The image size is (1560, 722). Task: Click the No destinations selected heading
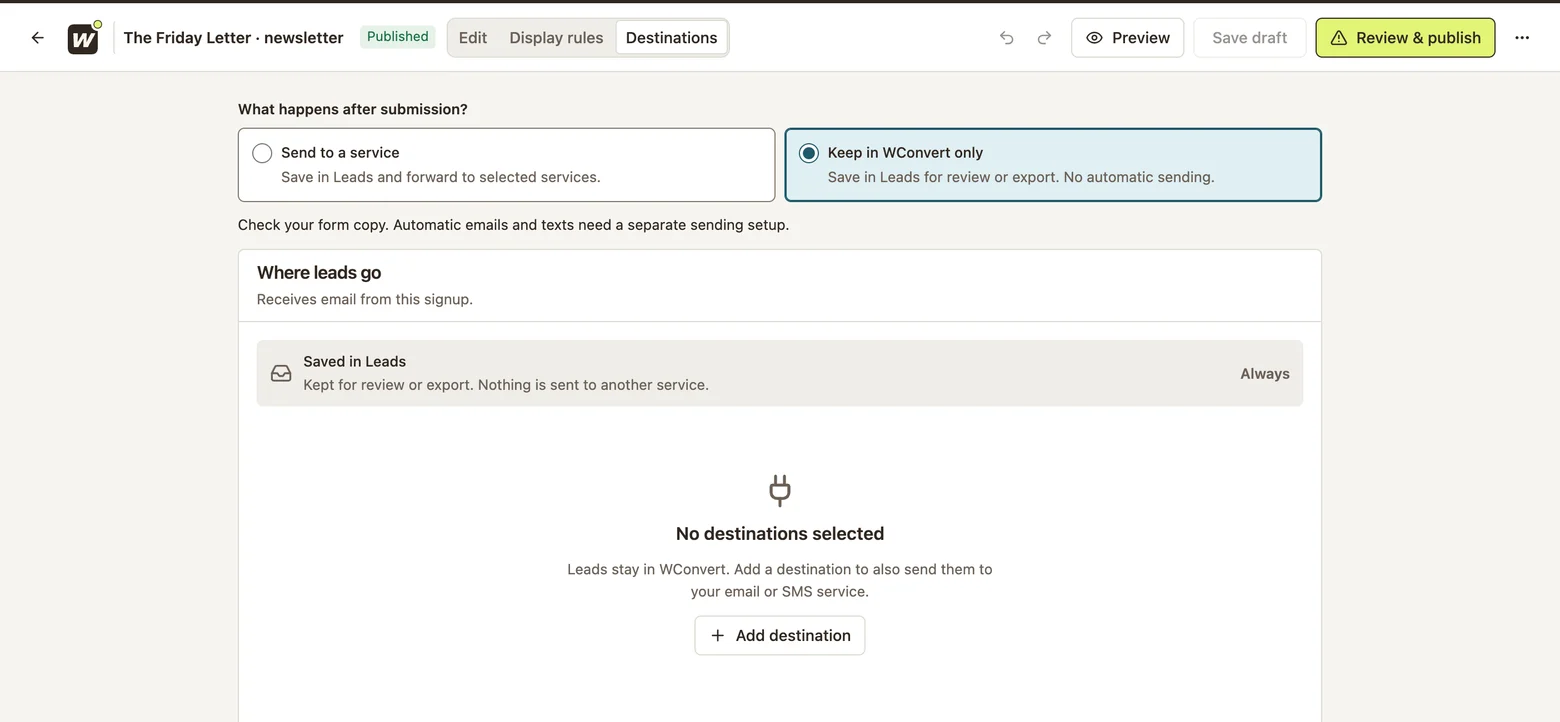pyautogui.click(x=780, y=534)
